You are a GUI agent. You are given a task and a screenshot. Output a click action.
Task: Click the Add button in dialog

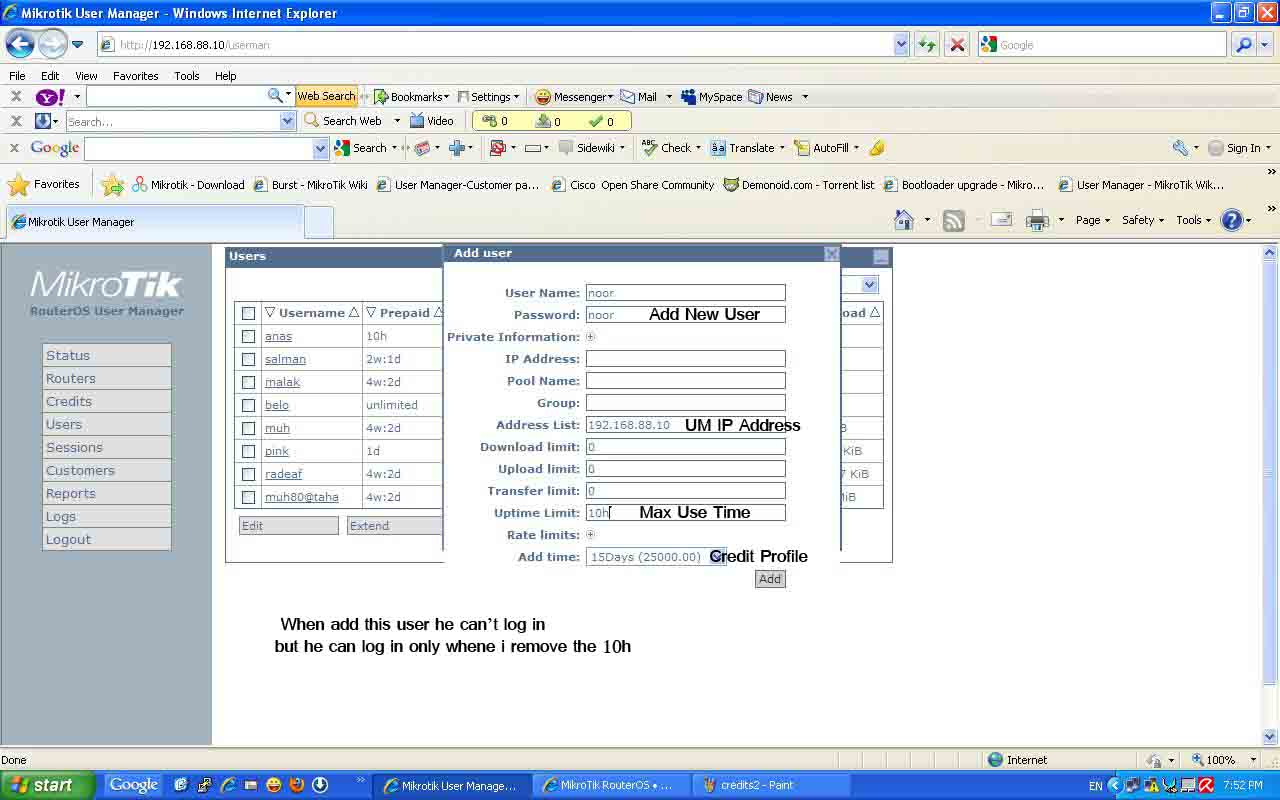click(x=770, y=579)
